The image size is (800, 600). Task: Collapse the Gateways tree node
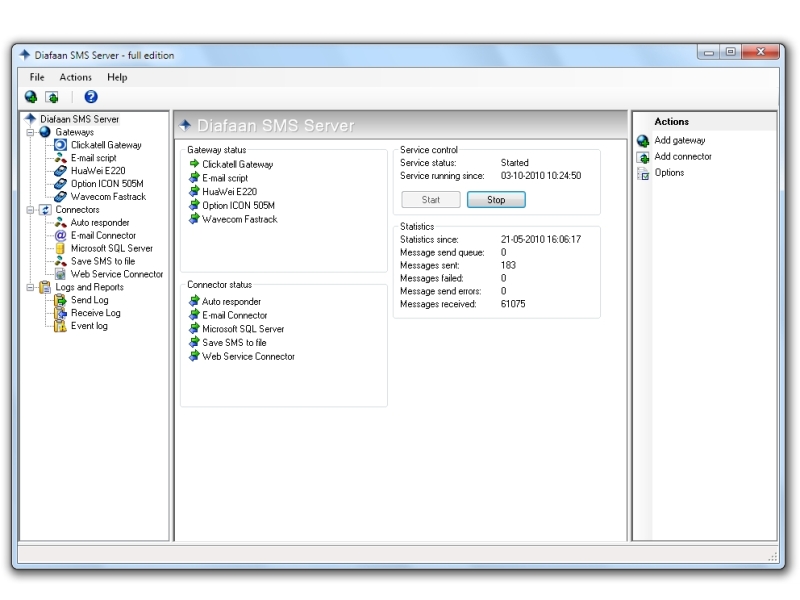tap(31, 132)
